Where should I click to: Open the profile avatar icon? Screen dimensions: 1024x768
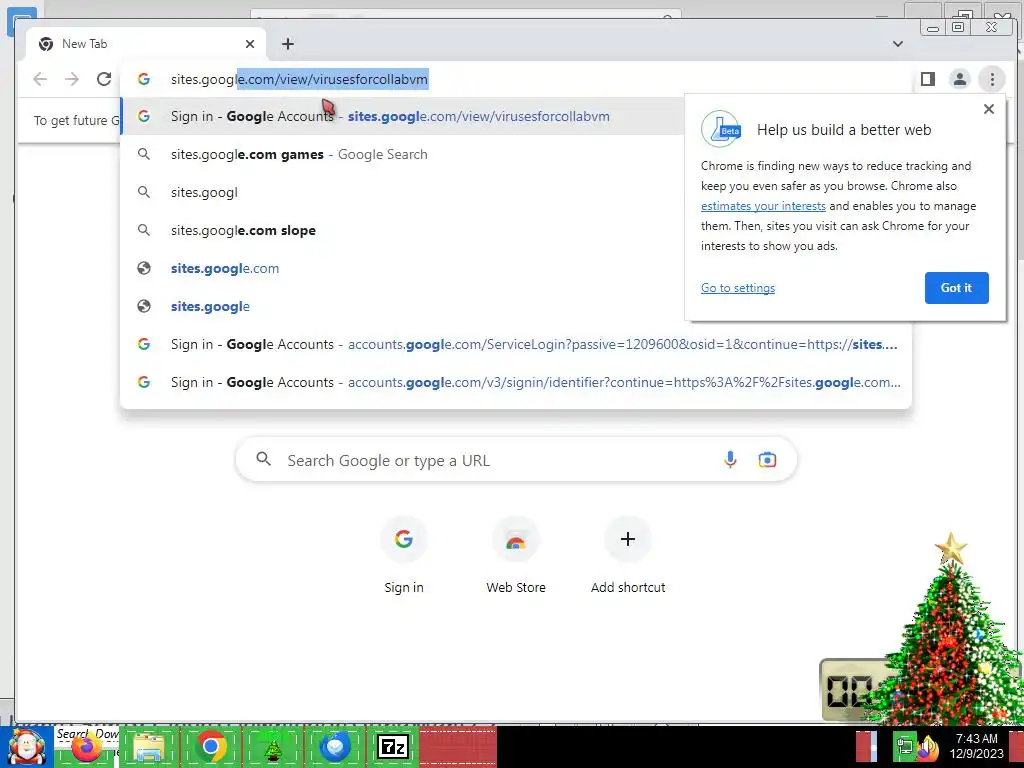coord(959,79)
